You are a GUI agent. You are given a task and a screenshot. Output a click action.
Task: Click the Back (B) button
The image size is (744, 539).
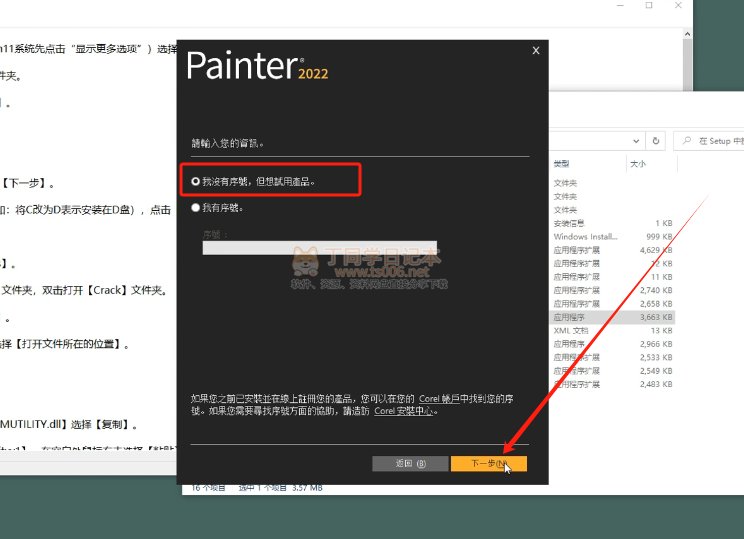click(410, 464)
